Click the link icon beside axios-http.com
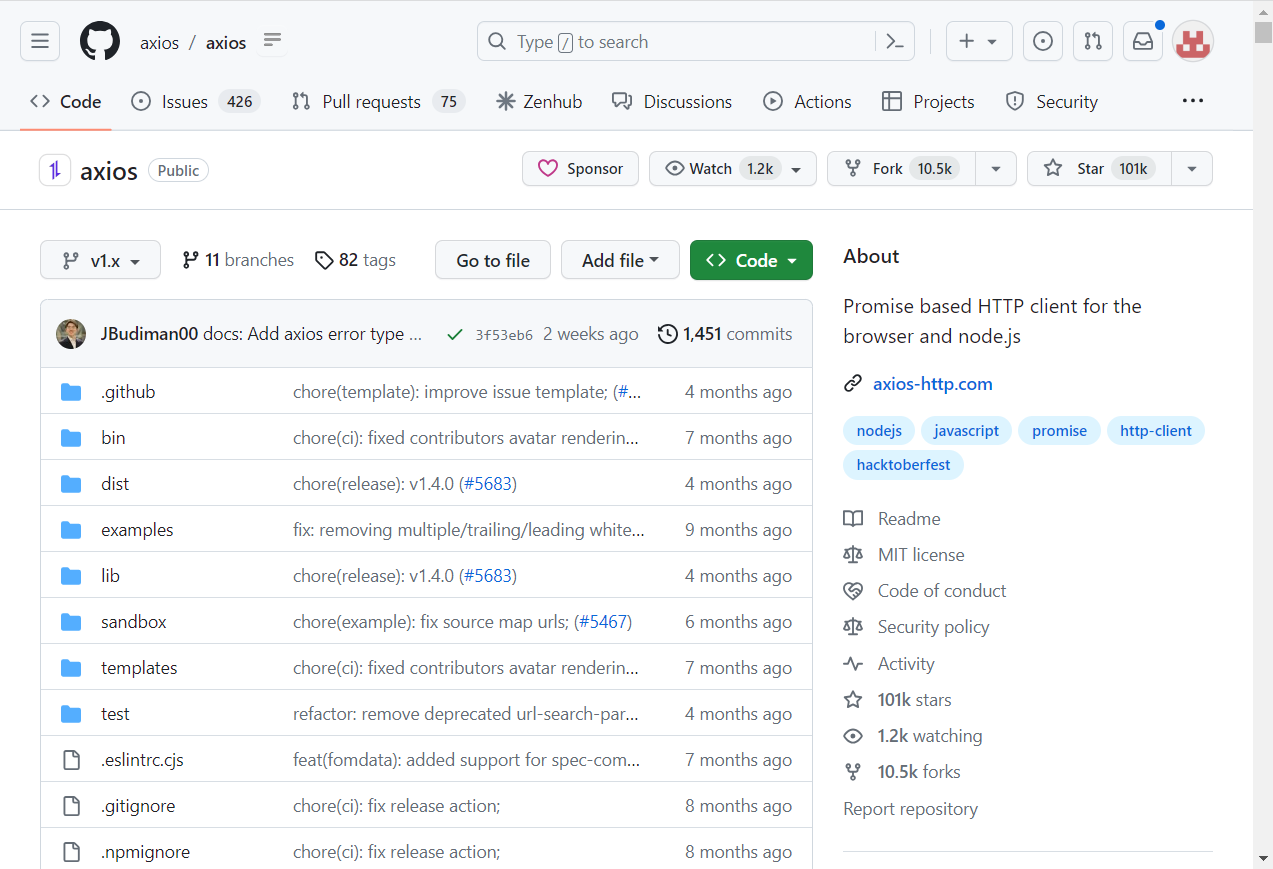 (x=853, y=384)
